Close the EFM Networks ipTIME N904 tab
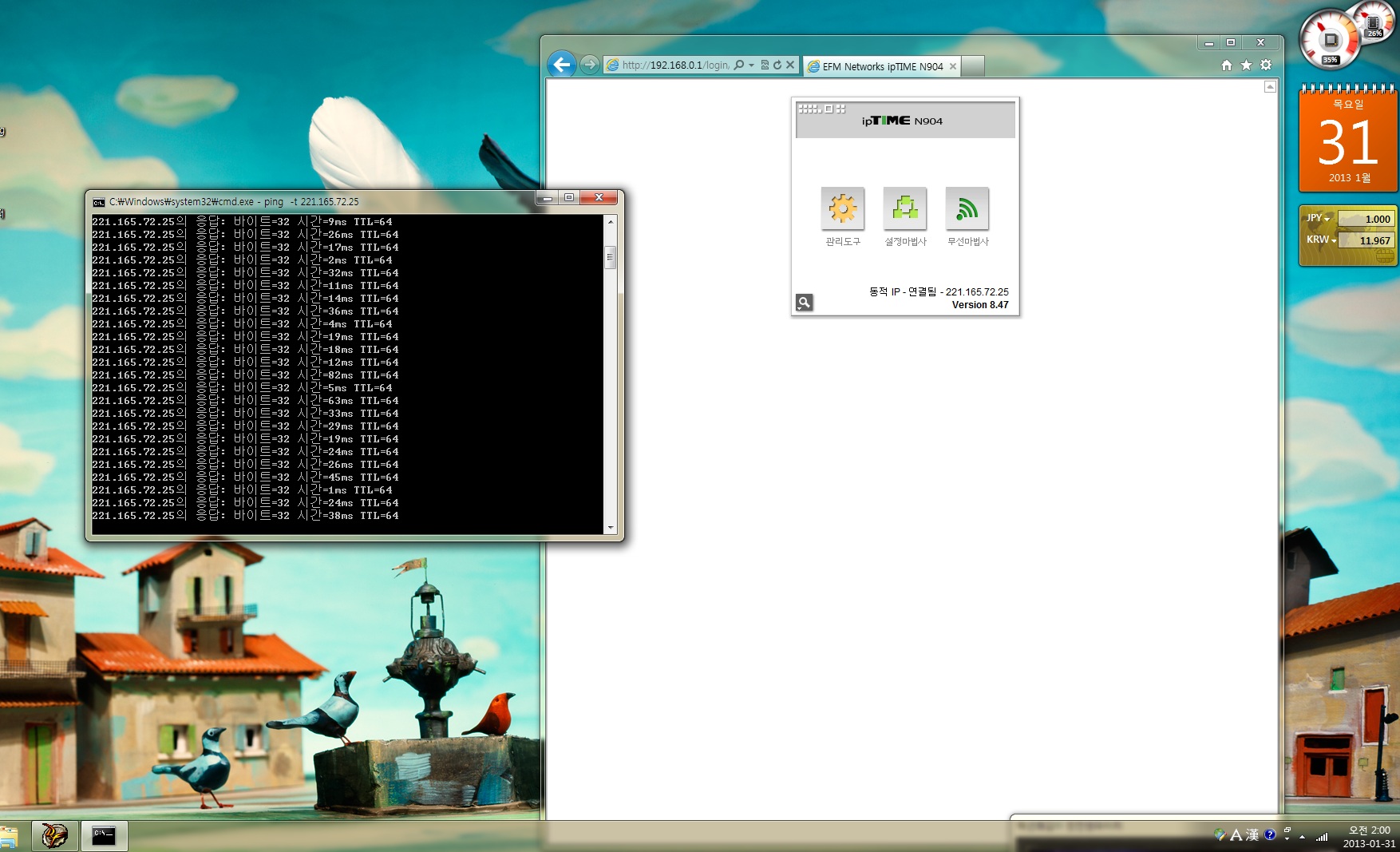 [x=952, y=66]
